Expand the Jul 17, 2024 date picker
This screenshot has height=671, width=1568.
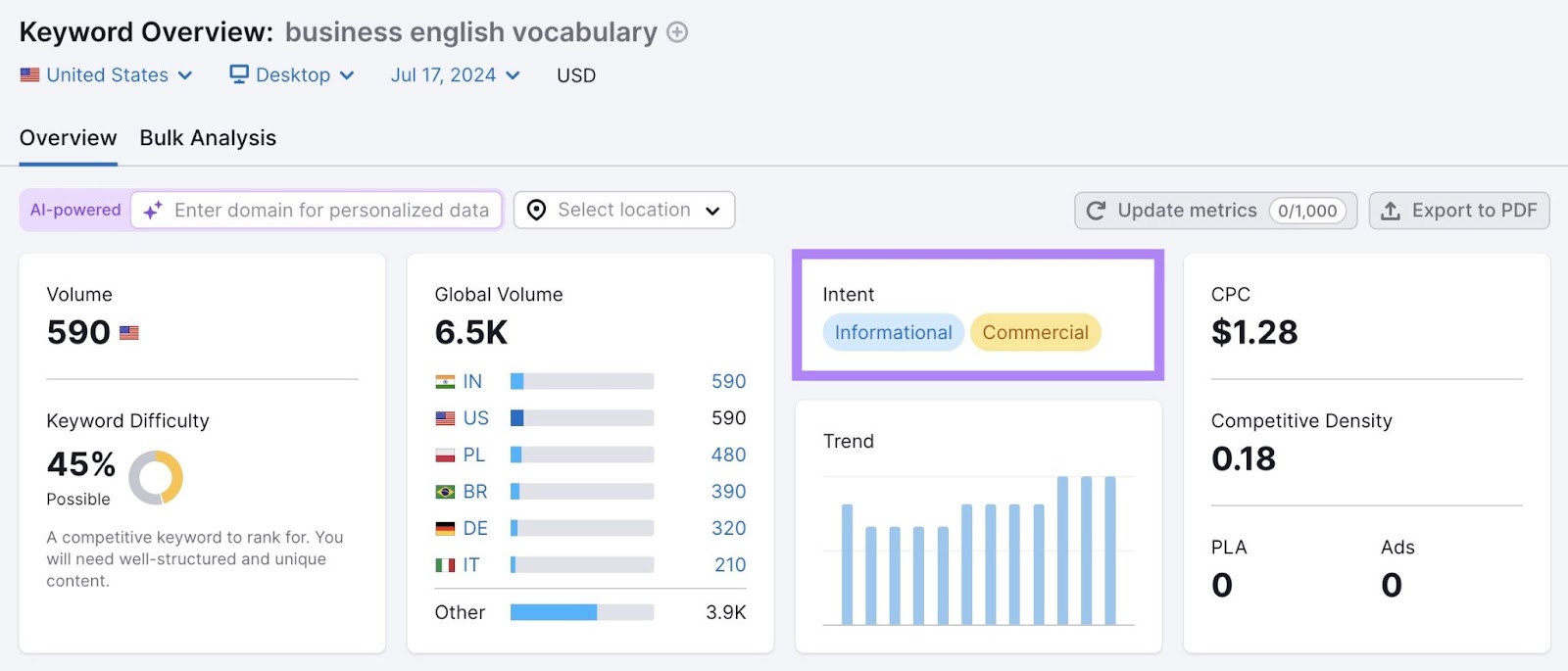pyautogui.click(x=455, y=75)
